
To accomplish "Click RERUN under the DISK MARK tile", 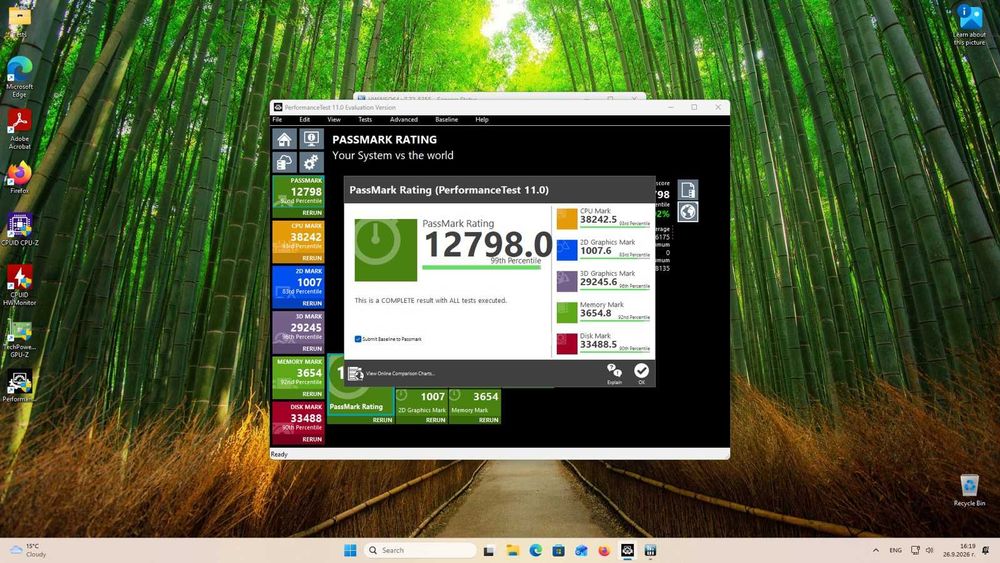I will tap(312, 439).
